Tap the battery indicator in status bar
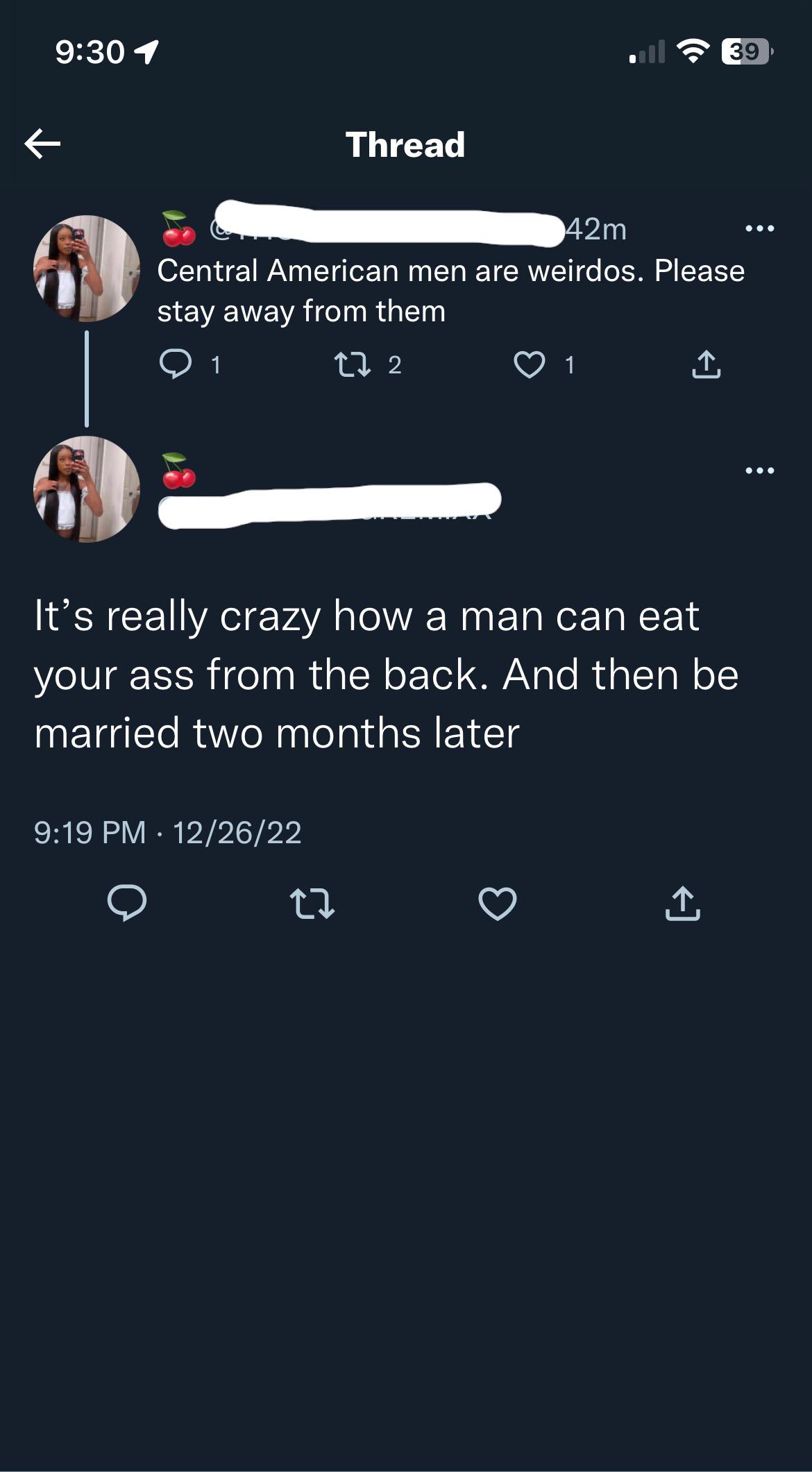 pos(747,52)
